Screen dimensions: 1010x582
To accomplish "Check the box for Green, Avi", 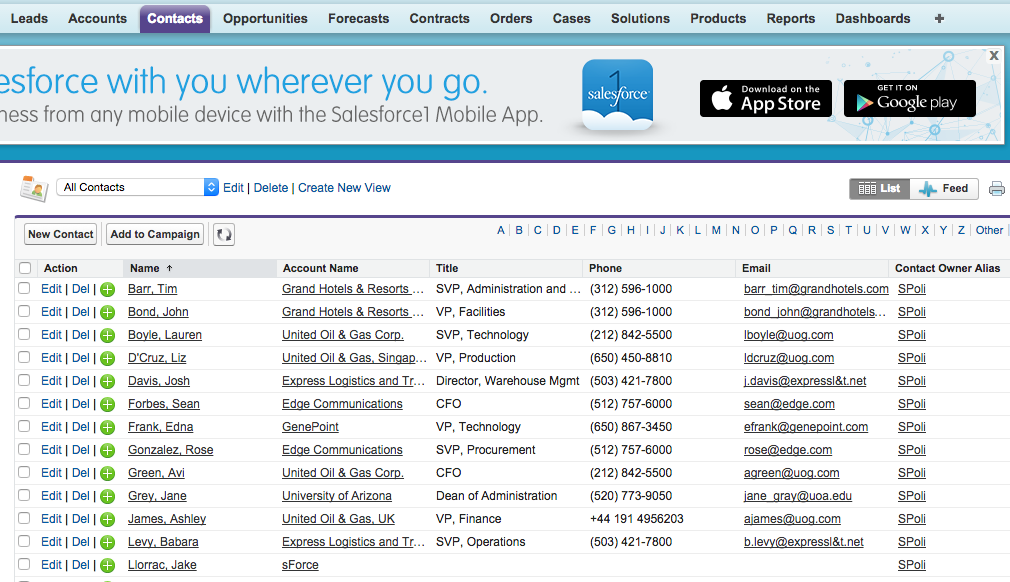I will click(x=24, y=473).
